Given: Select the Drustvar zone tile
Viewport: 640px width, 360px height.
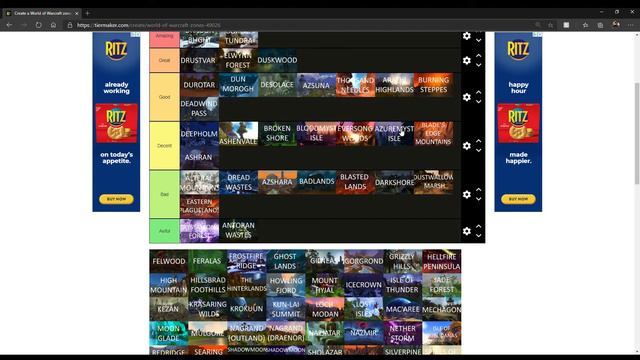Looking at the screenshot, I should coord(199,60).
